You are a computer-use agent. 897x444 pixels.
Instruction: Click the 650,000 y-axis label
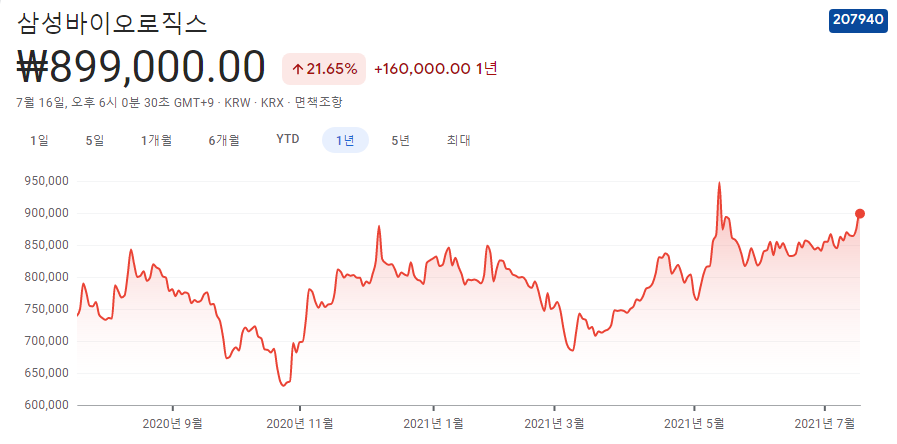click(x=47, y=373)
